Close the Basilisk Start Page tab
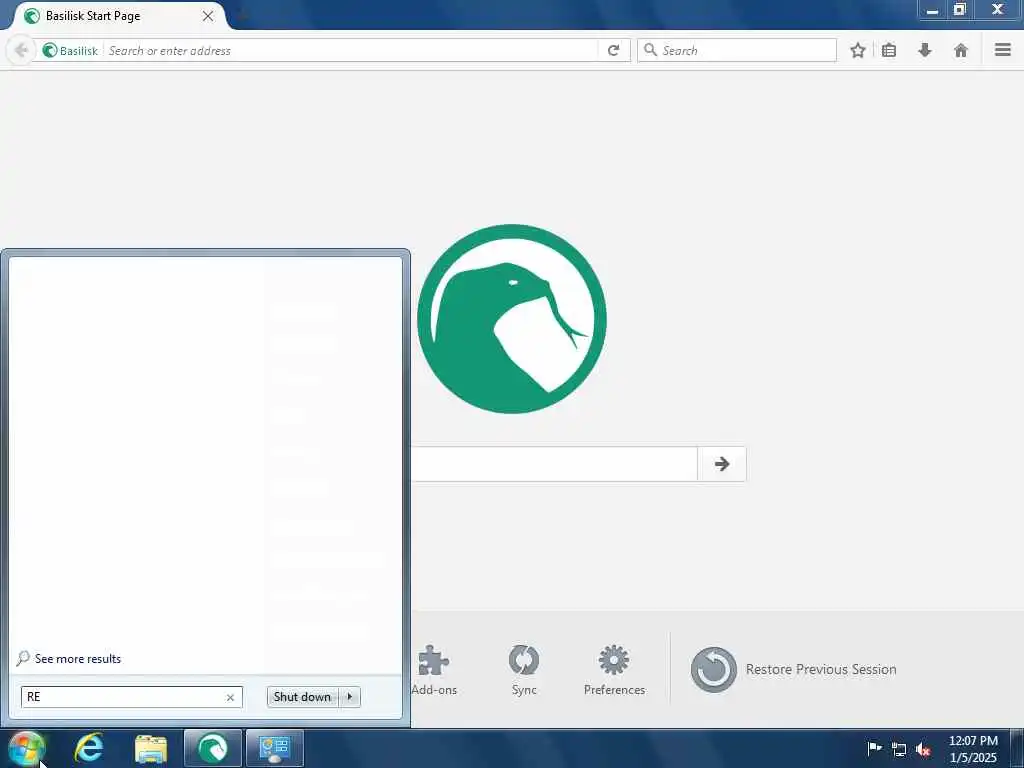The image size is (1024, 768). click(208, 16)
